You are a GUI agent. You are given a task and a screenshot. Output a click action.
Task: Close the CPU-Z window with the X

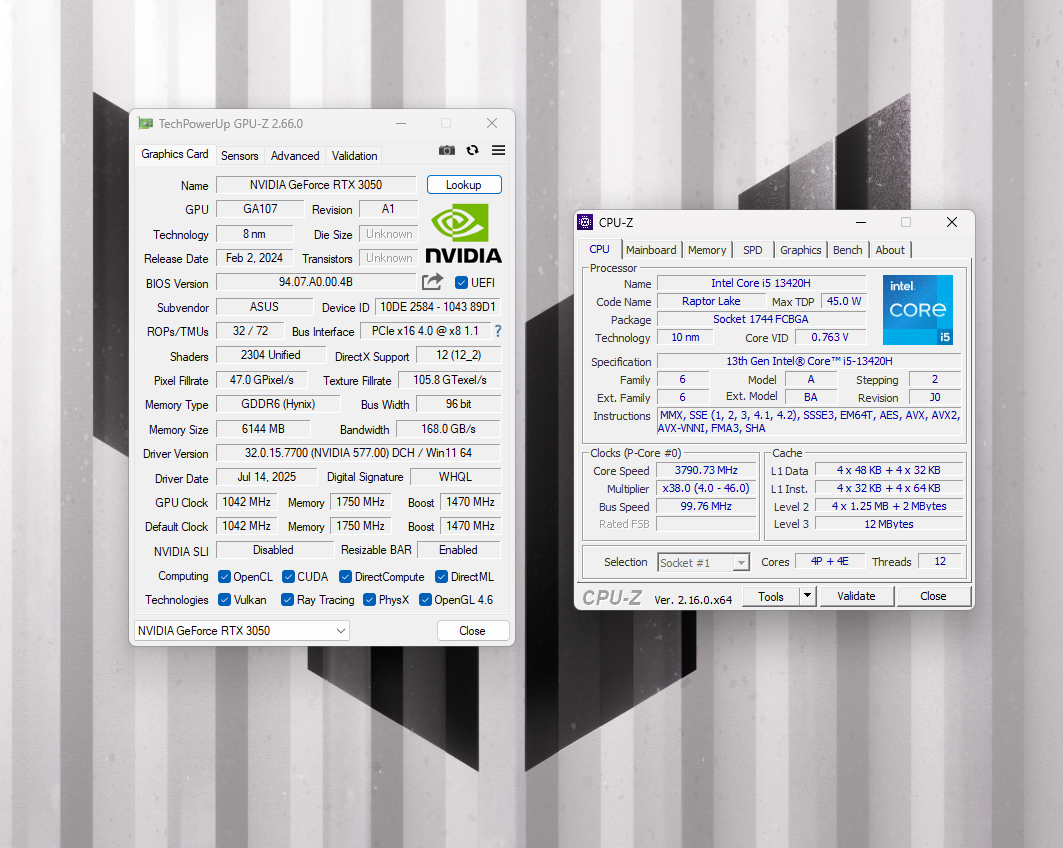click(952, 222)
